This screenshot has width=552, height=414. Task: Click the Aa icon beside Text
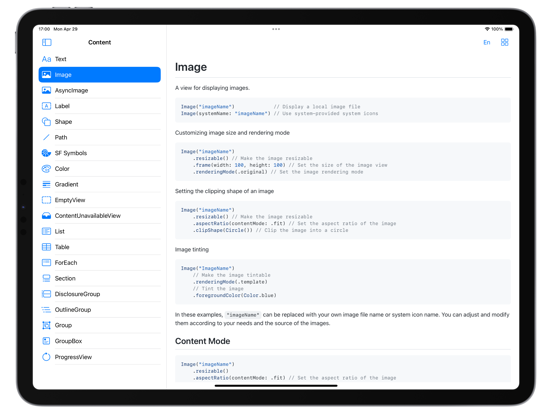coord(46,59)
